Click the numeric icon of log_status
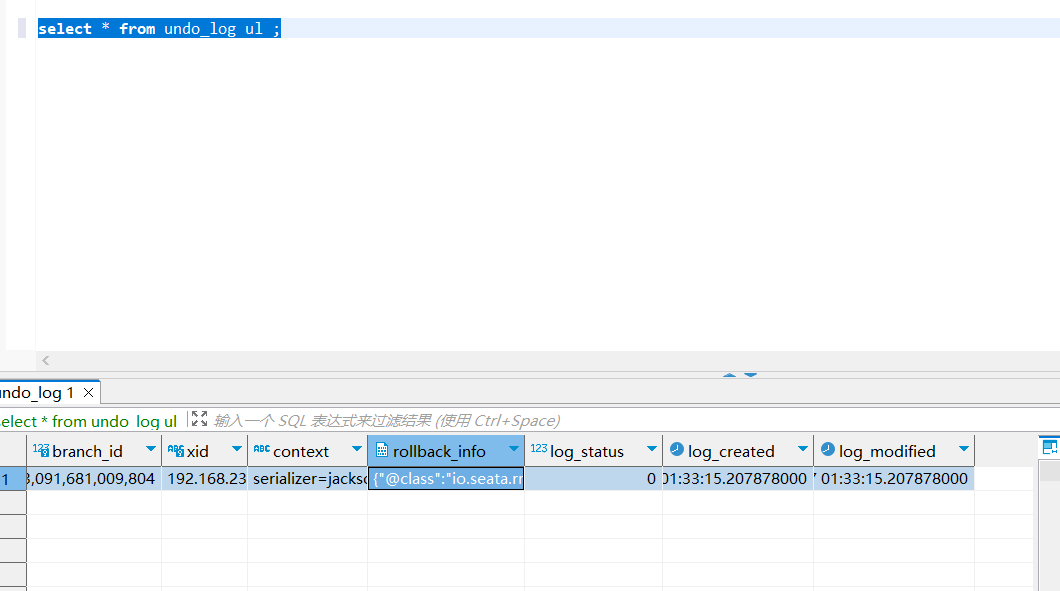 coord(538,450)
